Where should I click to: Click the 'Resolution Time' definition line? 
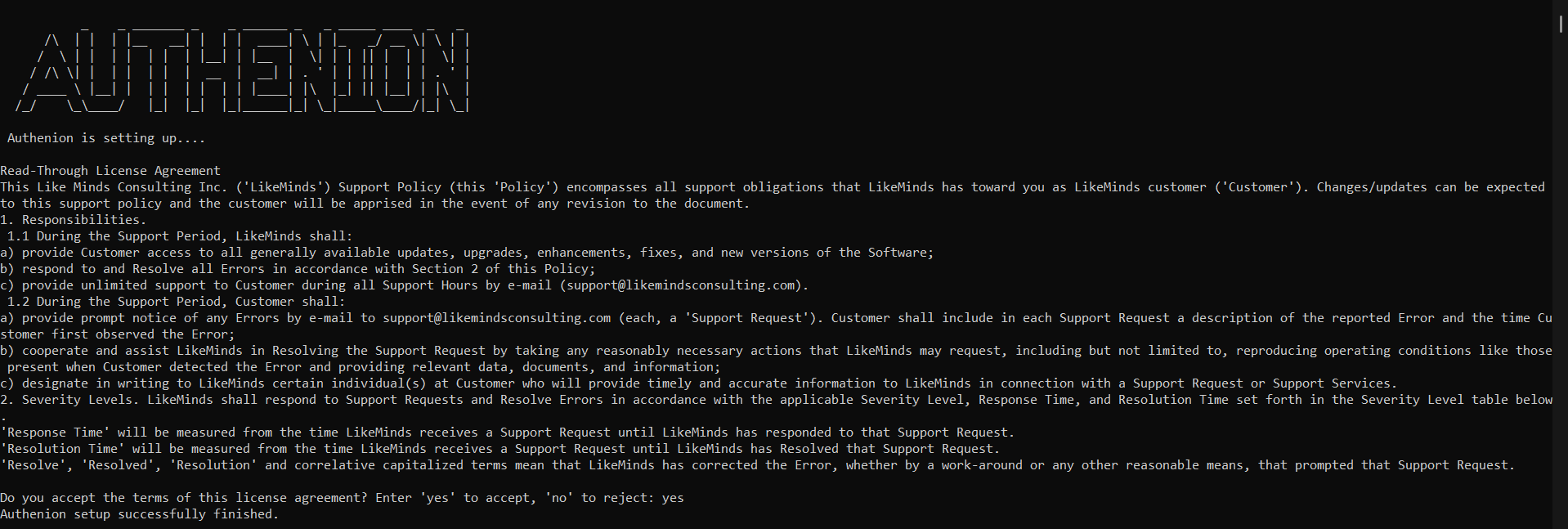point(500,449)
